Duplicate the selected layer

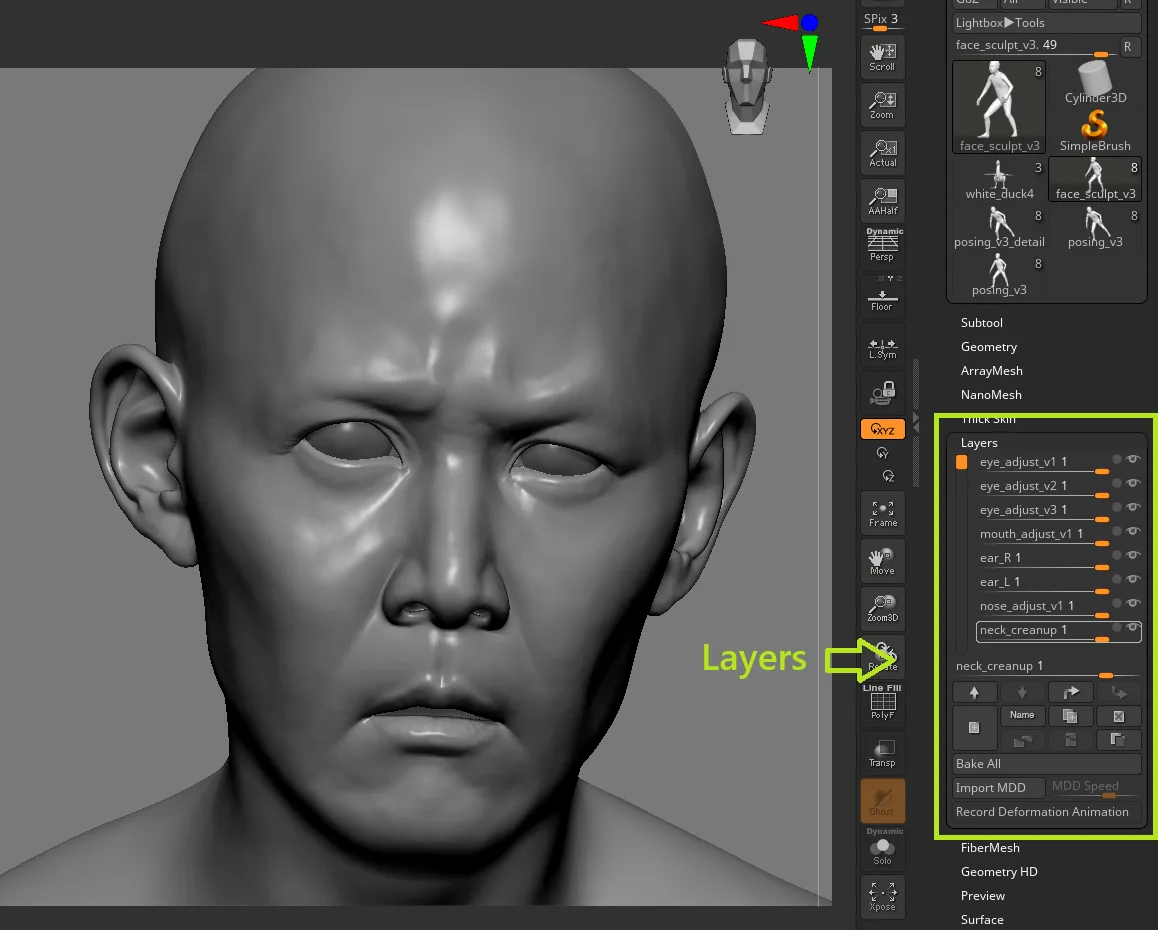(x=1069, y=716)
